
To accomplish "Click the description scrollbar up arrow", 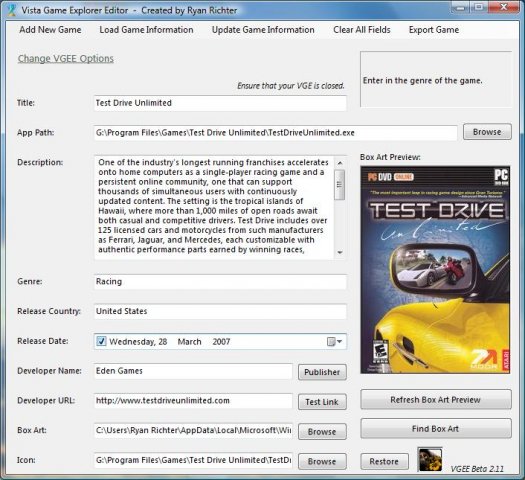I will tap(340, 163).
